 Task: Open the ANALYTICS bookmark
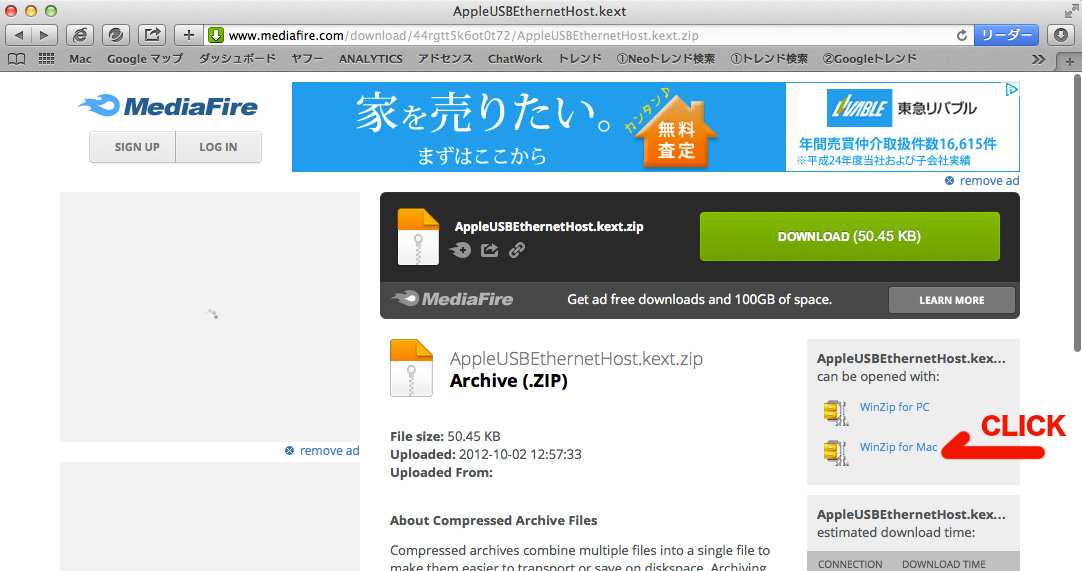371,59
